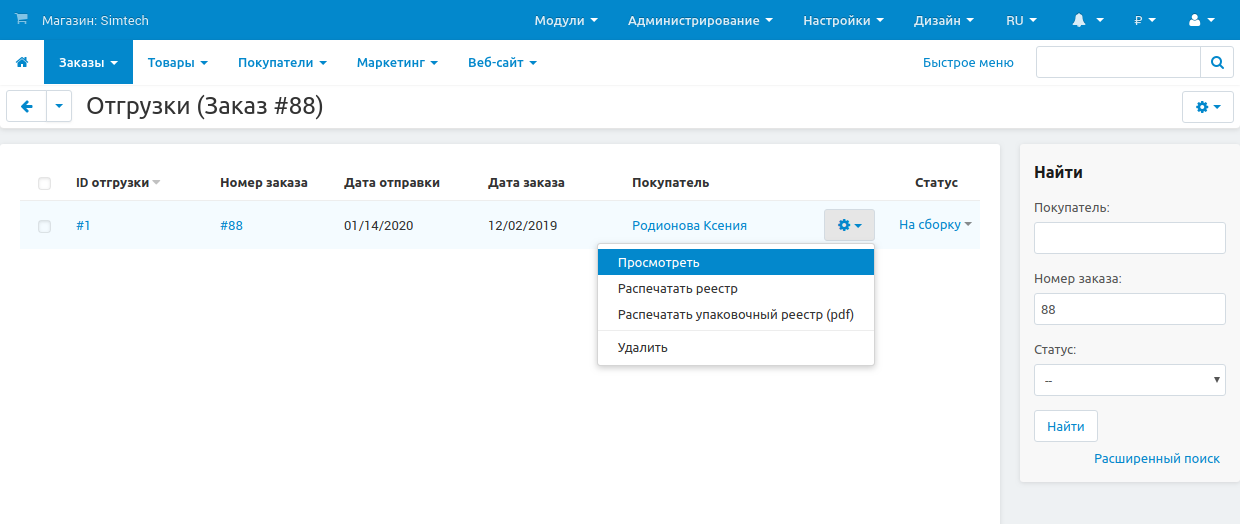The image size is (1240, 524).
Task: Click the Покупатель search input field
Action: tap(1129, 238)
